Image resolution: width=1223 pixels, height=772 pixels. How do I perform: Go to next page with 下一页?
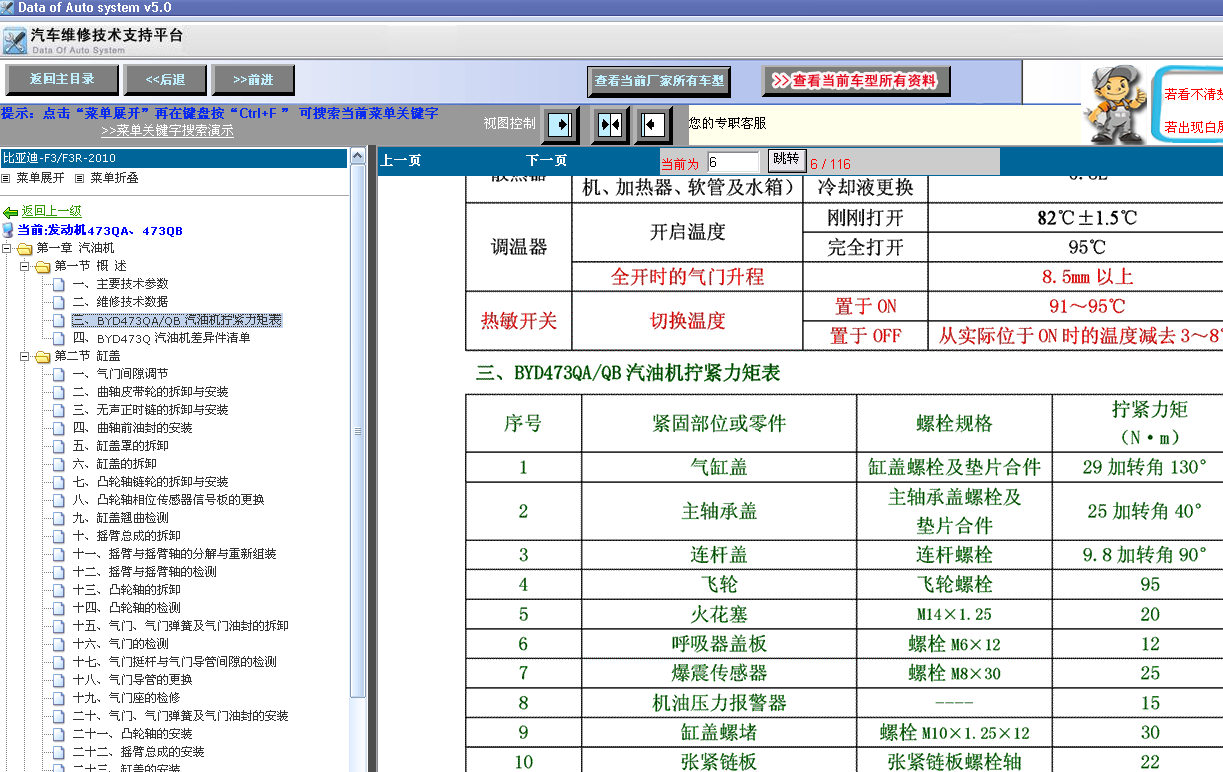(x=546, y=160)
